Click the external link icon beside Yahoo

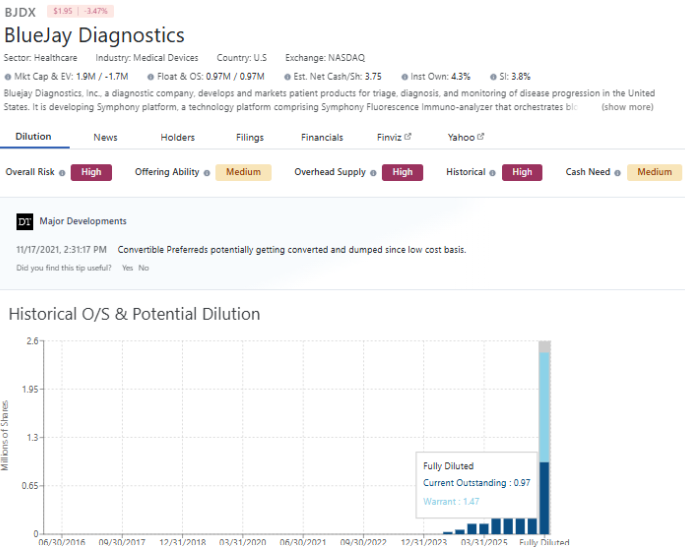coord(481,136)
